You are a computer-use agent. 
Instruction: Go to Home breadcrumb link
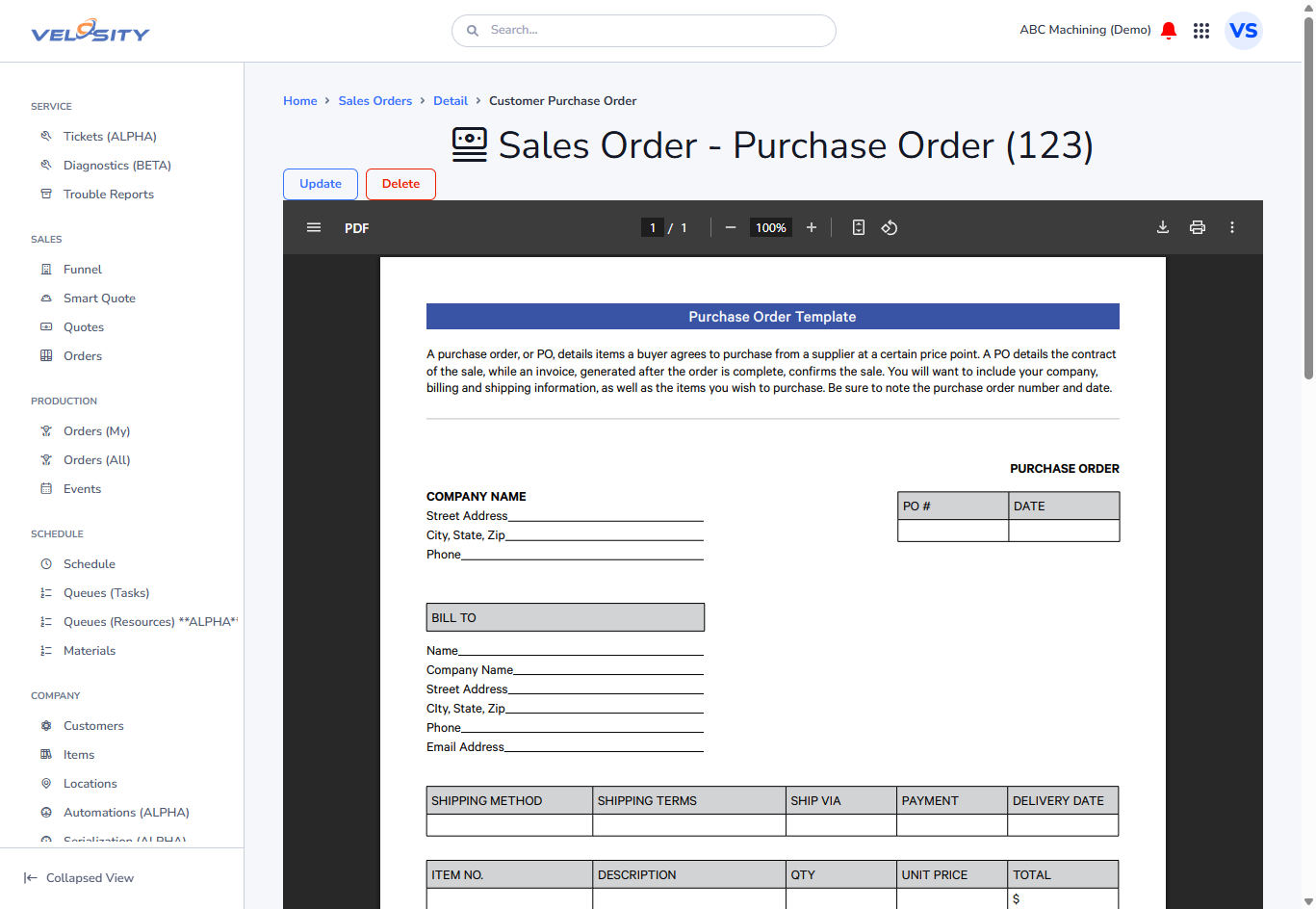coord(300,101)
